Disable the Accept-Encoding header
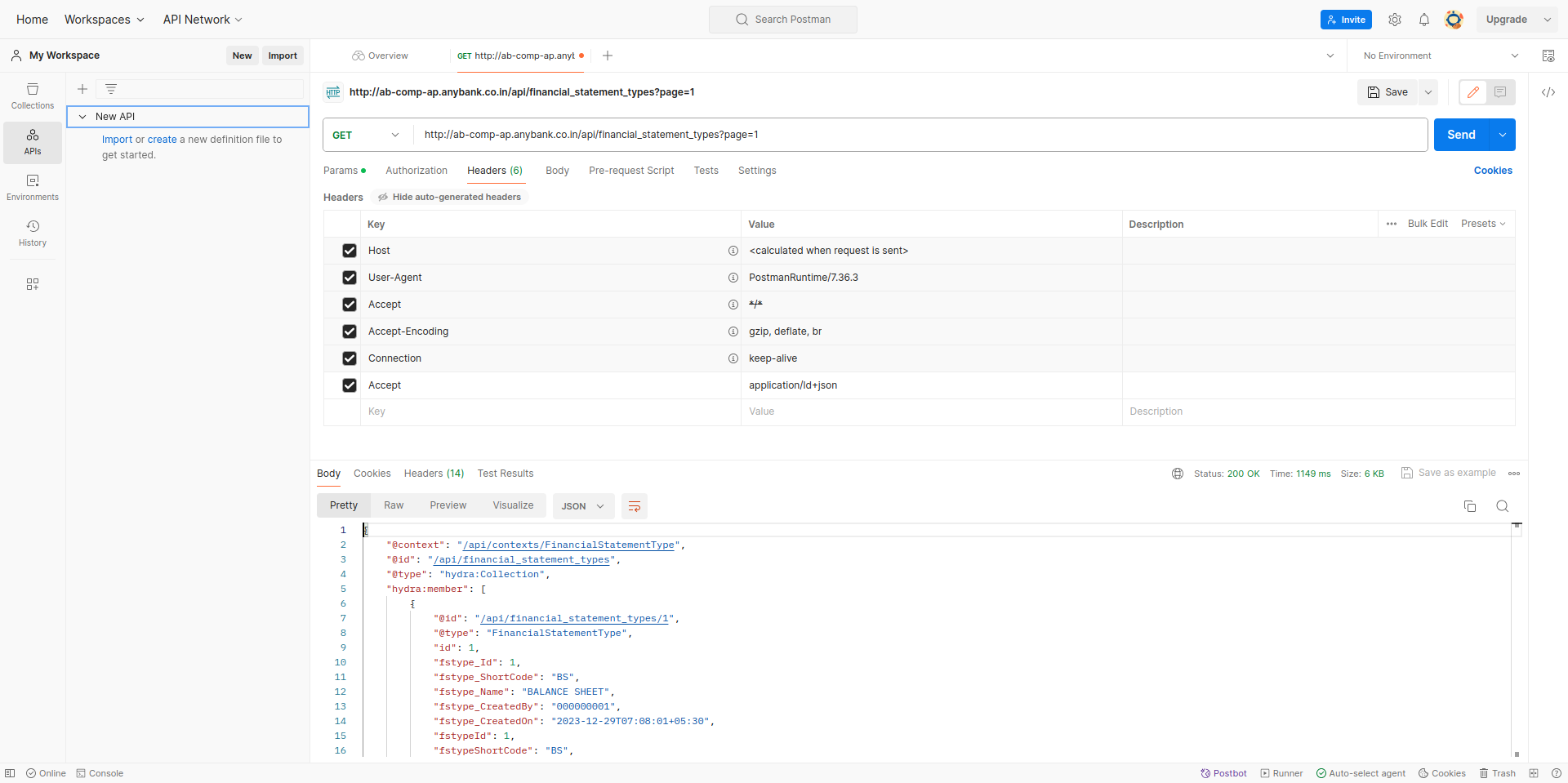 point(350,331)
